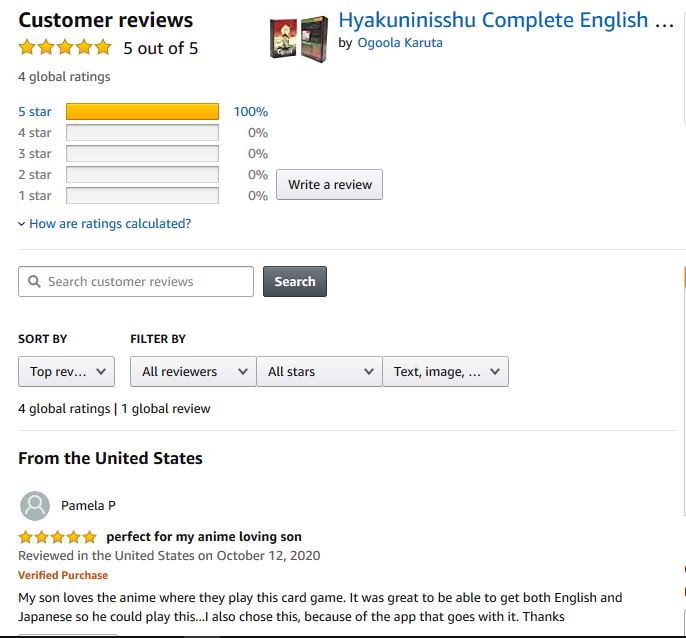686x638 pixels.
Task: Expand How are ratings calculated link
Action: click(110, 224)
